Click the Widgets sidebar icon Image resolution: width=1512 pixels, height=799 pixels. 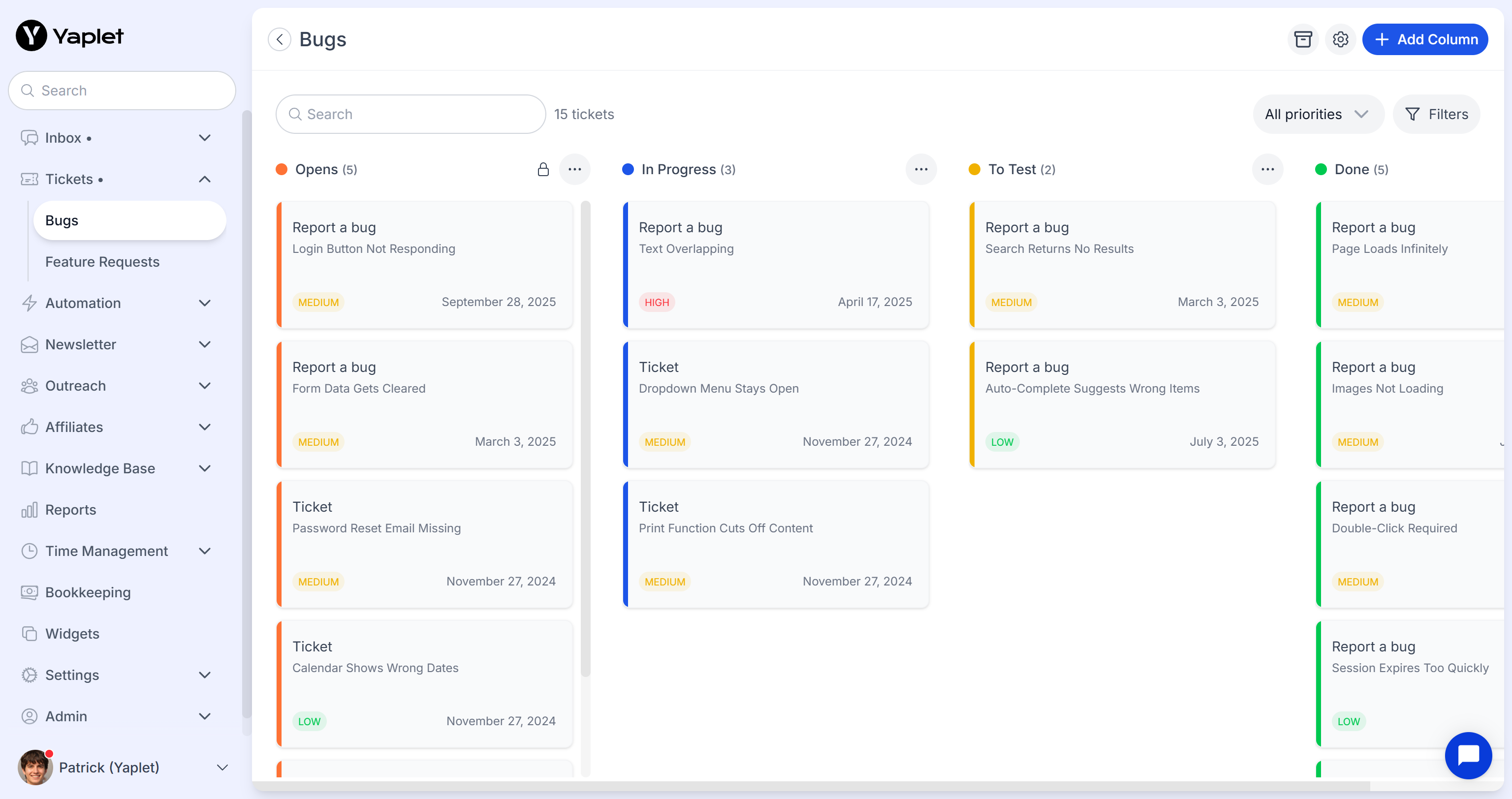point(29,634)
